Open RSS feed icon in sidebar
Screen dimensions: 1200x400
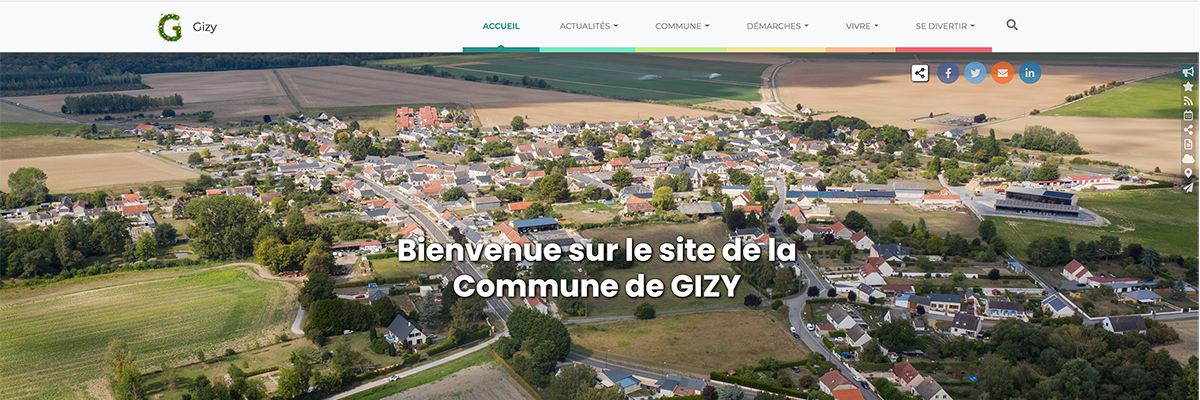pyautogui.click(x=1188, y=101)
